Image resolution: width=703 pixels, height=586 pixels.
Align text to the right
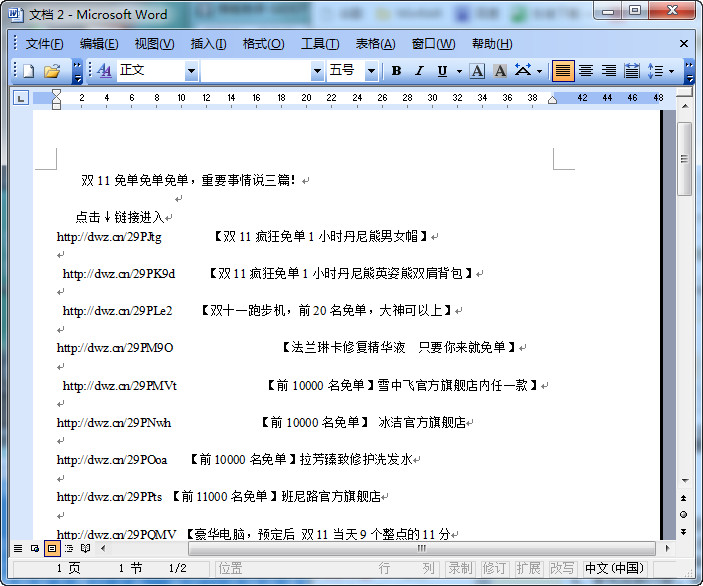tap(609, 71)
